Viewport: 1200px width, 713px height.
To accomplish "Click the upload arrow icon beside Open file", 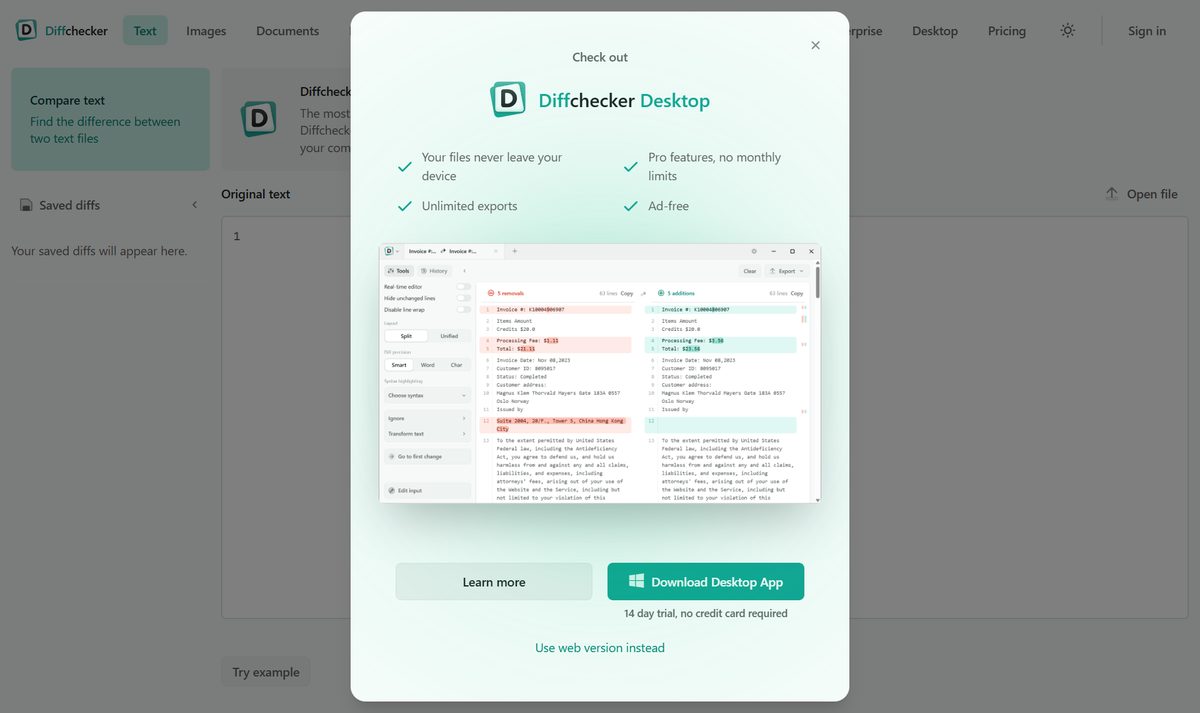I will (x=1112, y=194).
